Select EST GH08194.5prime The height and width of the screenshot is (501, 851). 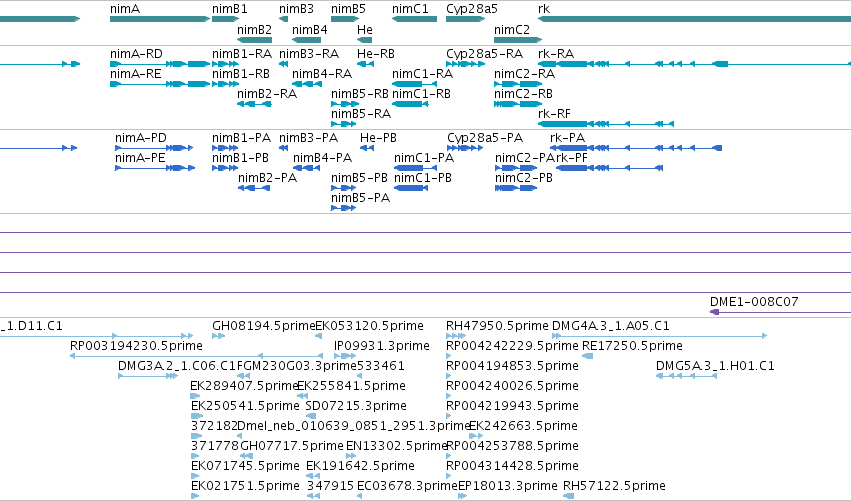pyautogui.click(x=264, y=326)
